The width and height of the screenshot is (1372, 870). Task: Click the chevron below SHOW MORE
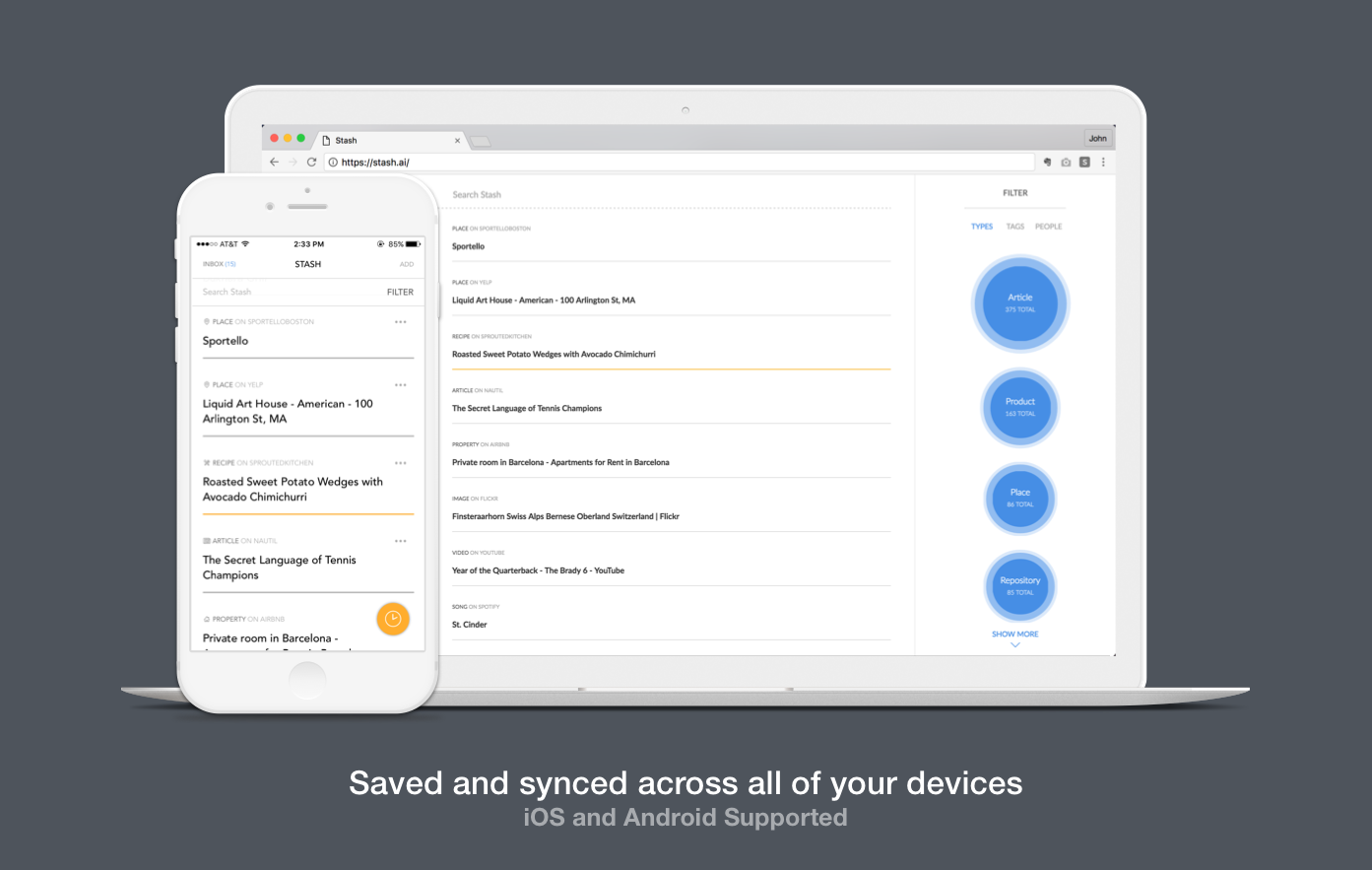[x=1015, y=645]
